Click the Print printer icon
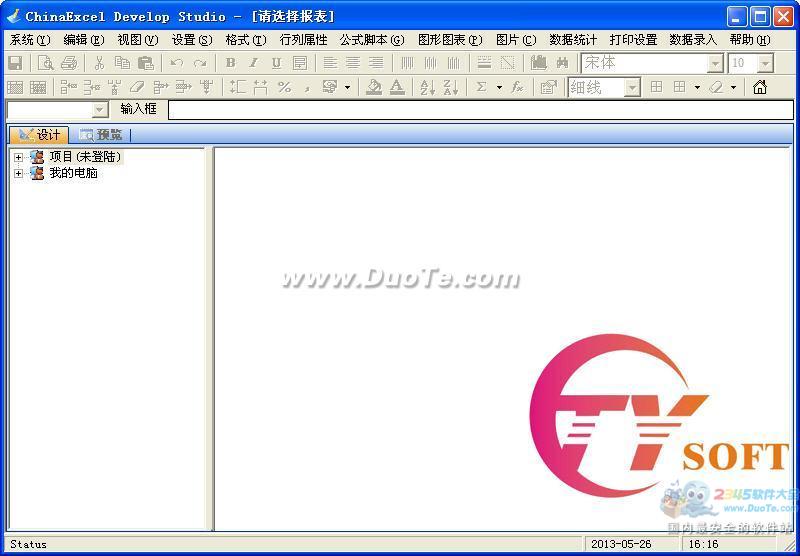This screenshot has height=556, width=800. 69,63
